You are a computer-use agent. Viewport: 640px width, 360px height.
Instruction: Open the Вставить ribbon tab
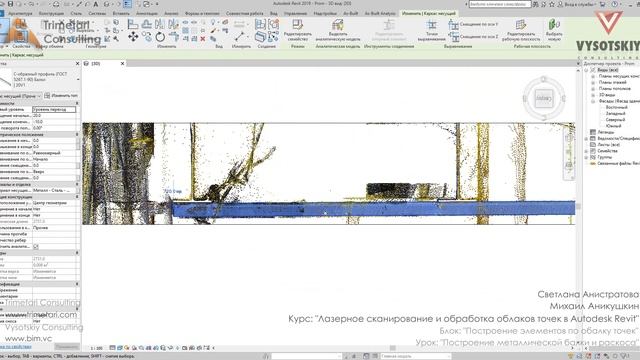pyautogui.click(x=121, y=13)
